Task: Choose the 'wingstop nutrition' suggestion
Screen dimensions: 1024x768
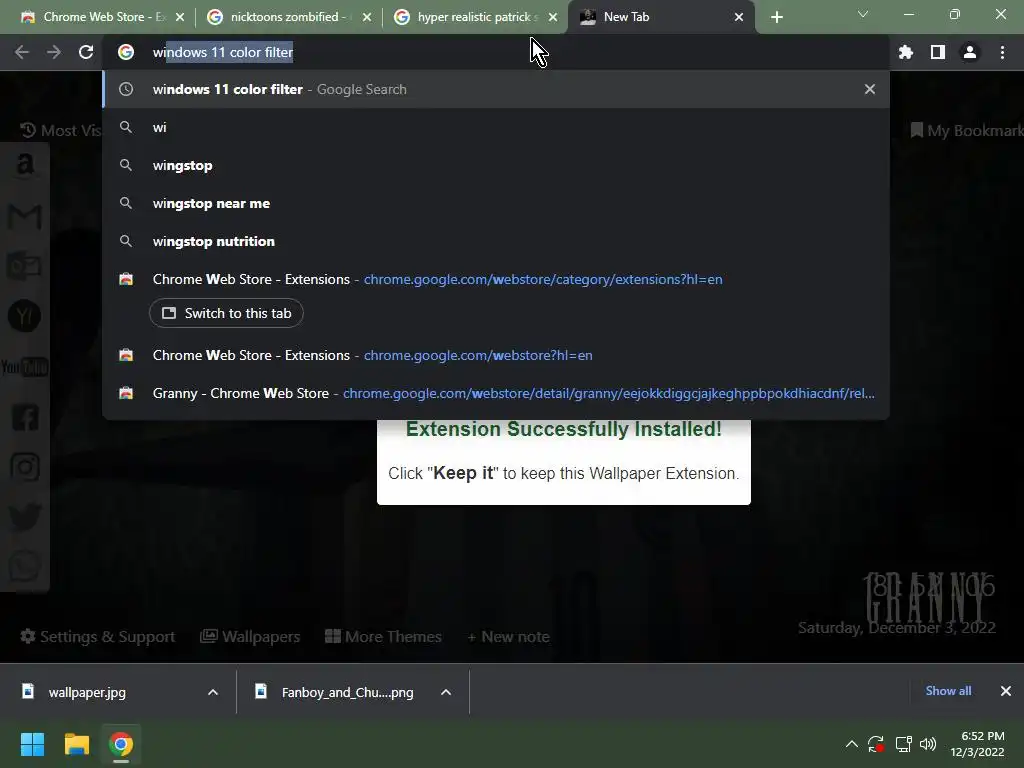Action: point(496,241)
